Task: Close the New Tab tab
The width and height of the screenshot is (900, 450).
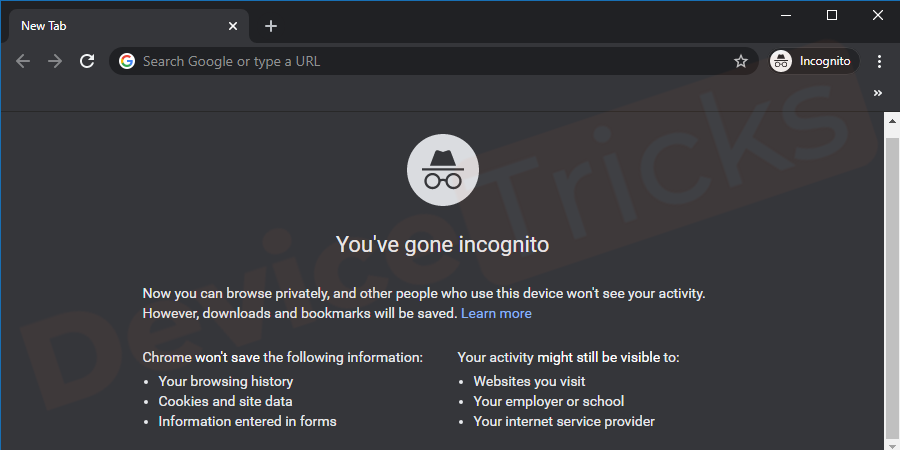Action: pos(232,26)
